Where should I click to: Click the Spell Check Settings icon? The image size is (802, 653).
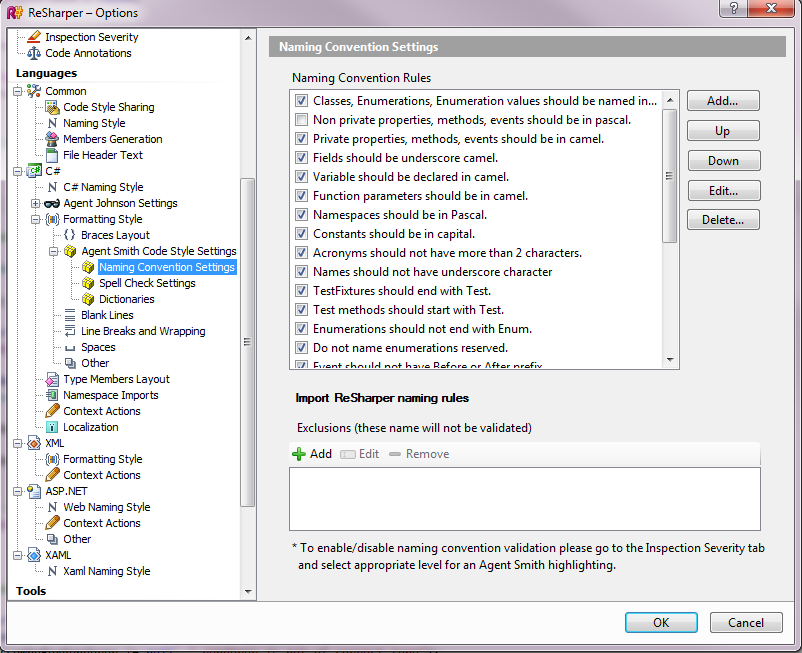tap(88, 283)
